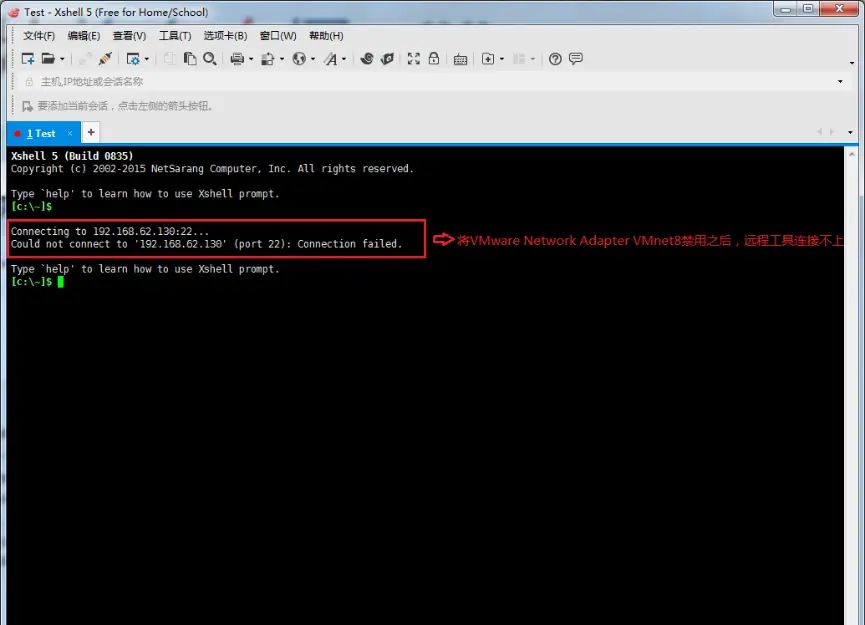865x625 pixels.
Task: Click the new tab plus button
Action: [89, 132]
